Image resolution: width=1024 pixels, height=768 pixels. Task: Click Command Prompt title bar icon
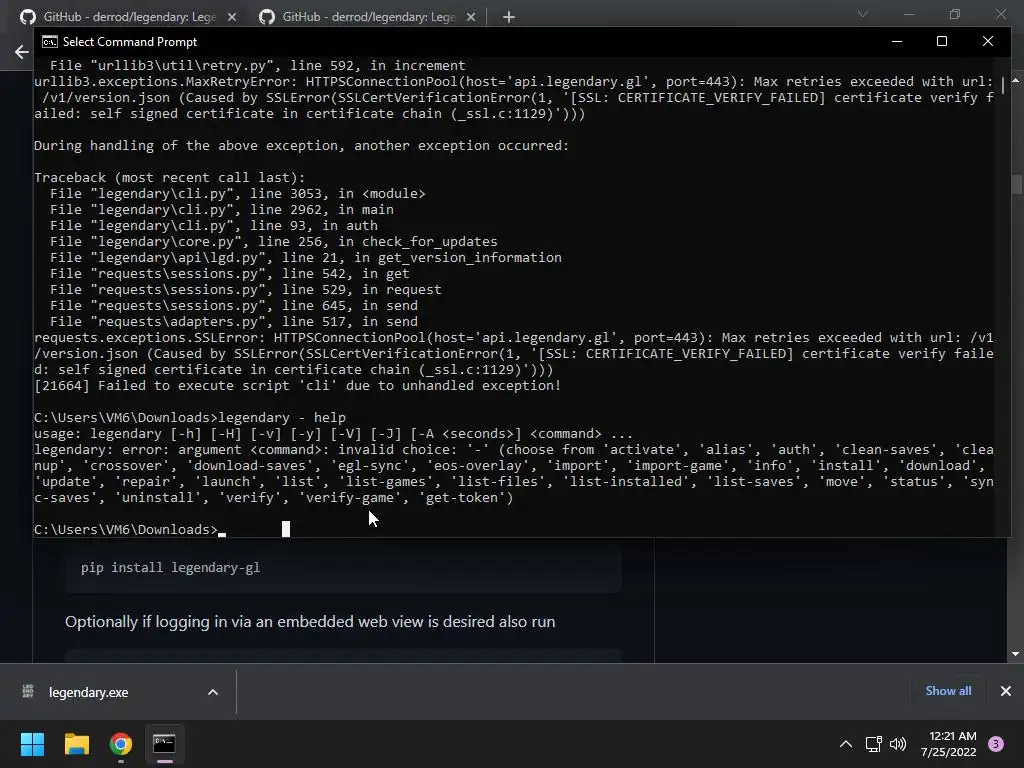pos(50,42)
